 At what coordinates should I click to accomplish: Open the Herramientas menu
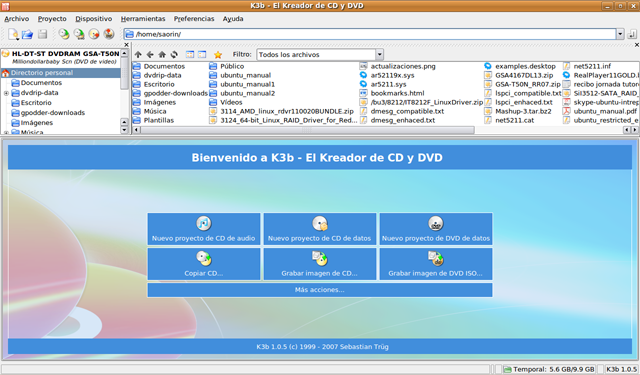coord(143,19)
